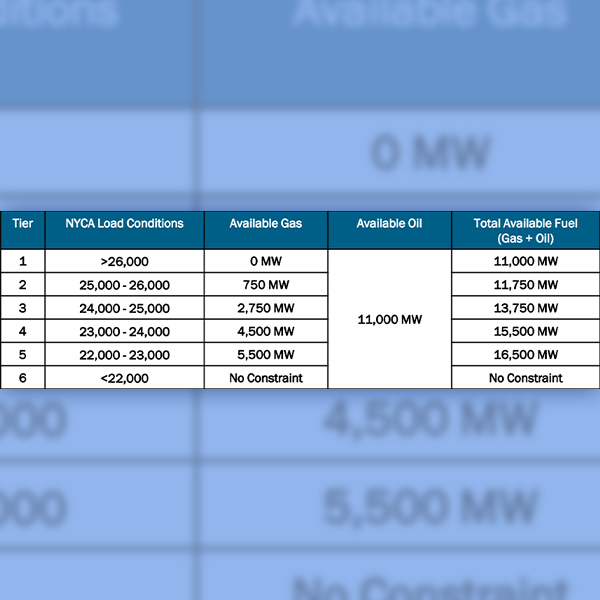Image resolution: width=600 pixels, height=600 pixels.
Task: Click the merged 11,000 MW Available Oil cell
Action: click(x=389, y=320)
